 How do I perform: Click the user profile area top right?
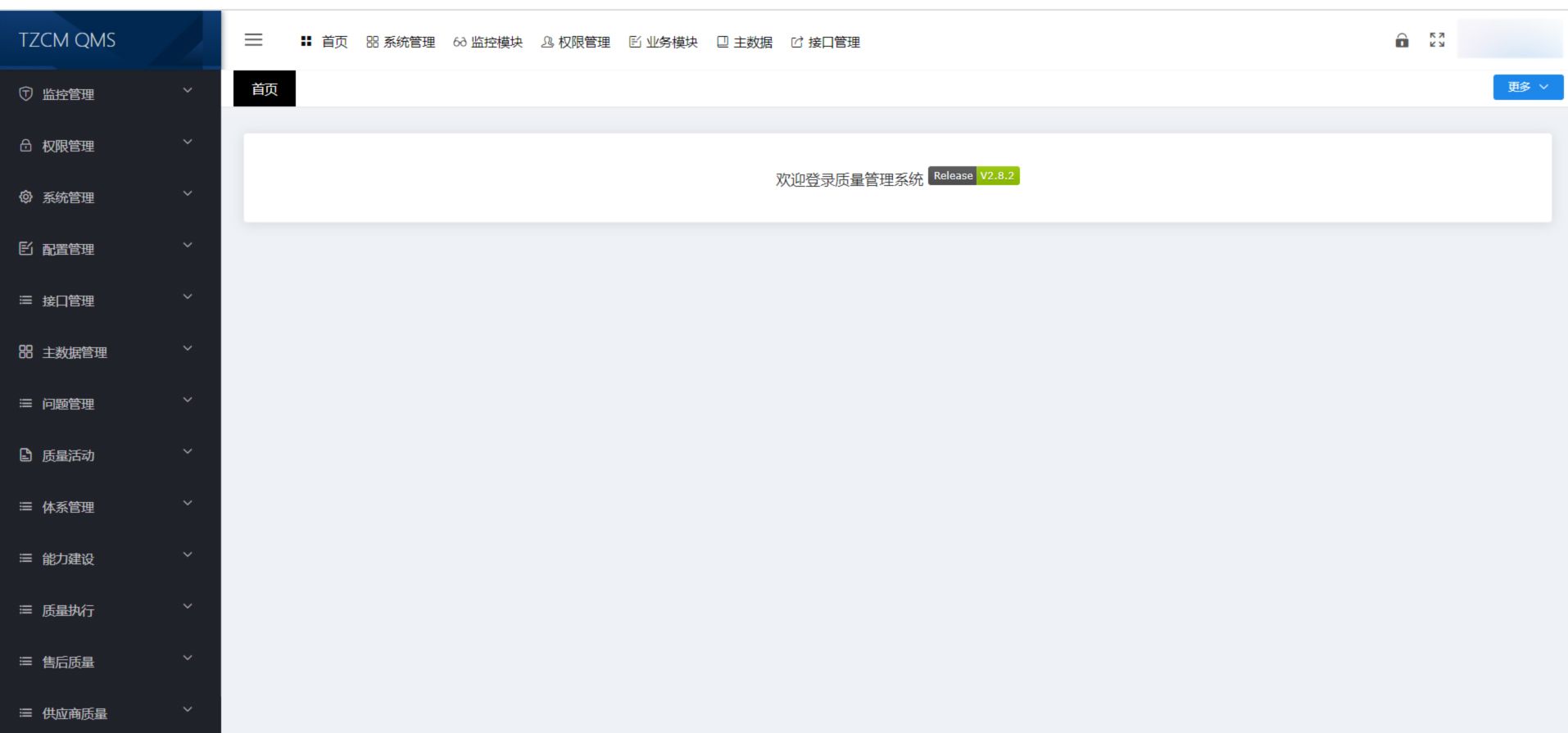(1509, 40)
